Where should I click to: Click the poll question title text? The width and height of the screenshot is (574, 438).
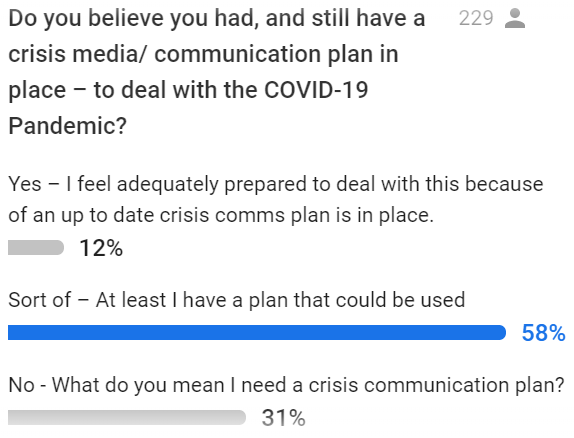[x=217, y=72]
